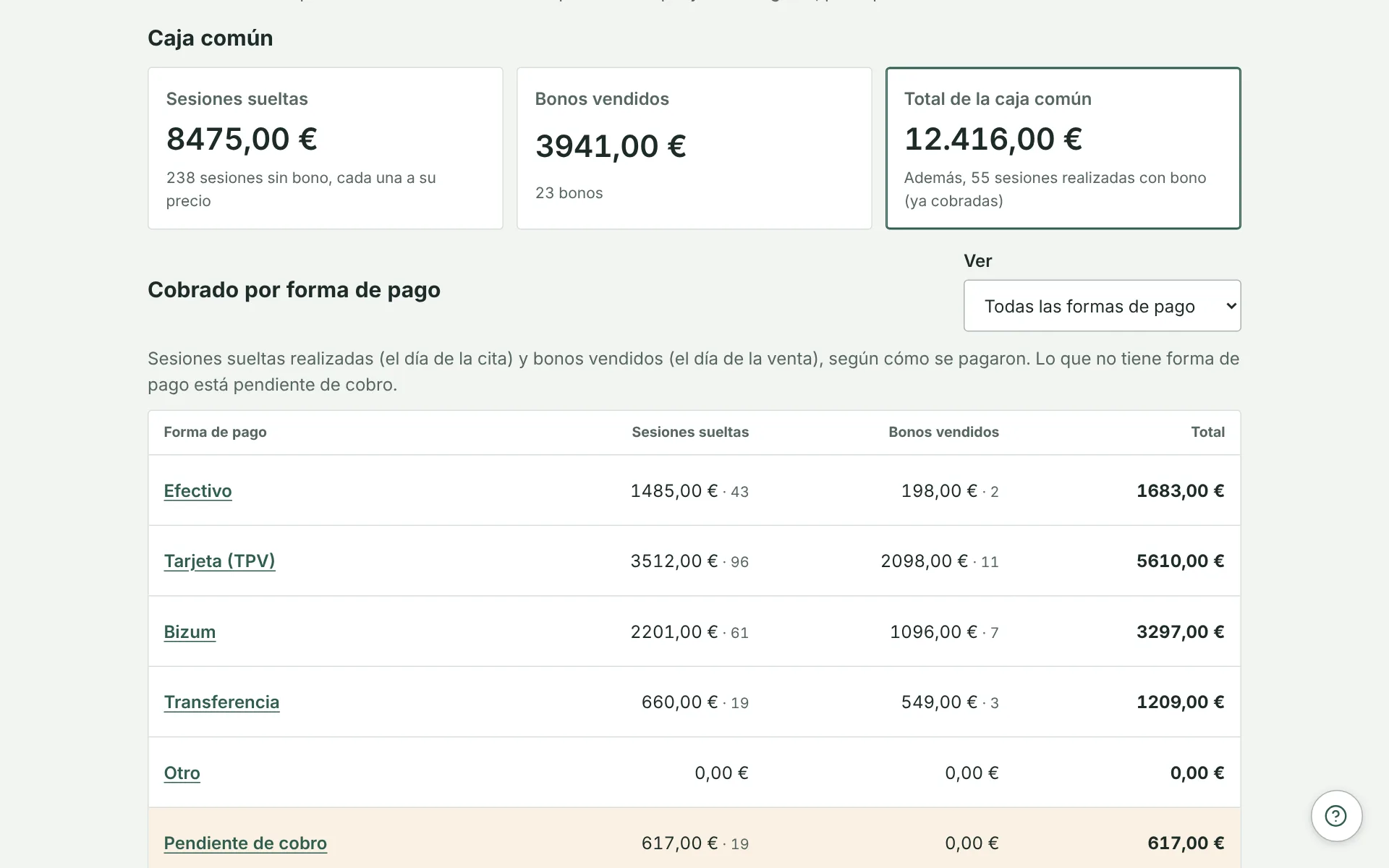The width and height of the screenshot is (1389, 868).
Task: Click Bizum sesiones value 2201,00 €
Action: tap(674, 631)
